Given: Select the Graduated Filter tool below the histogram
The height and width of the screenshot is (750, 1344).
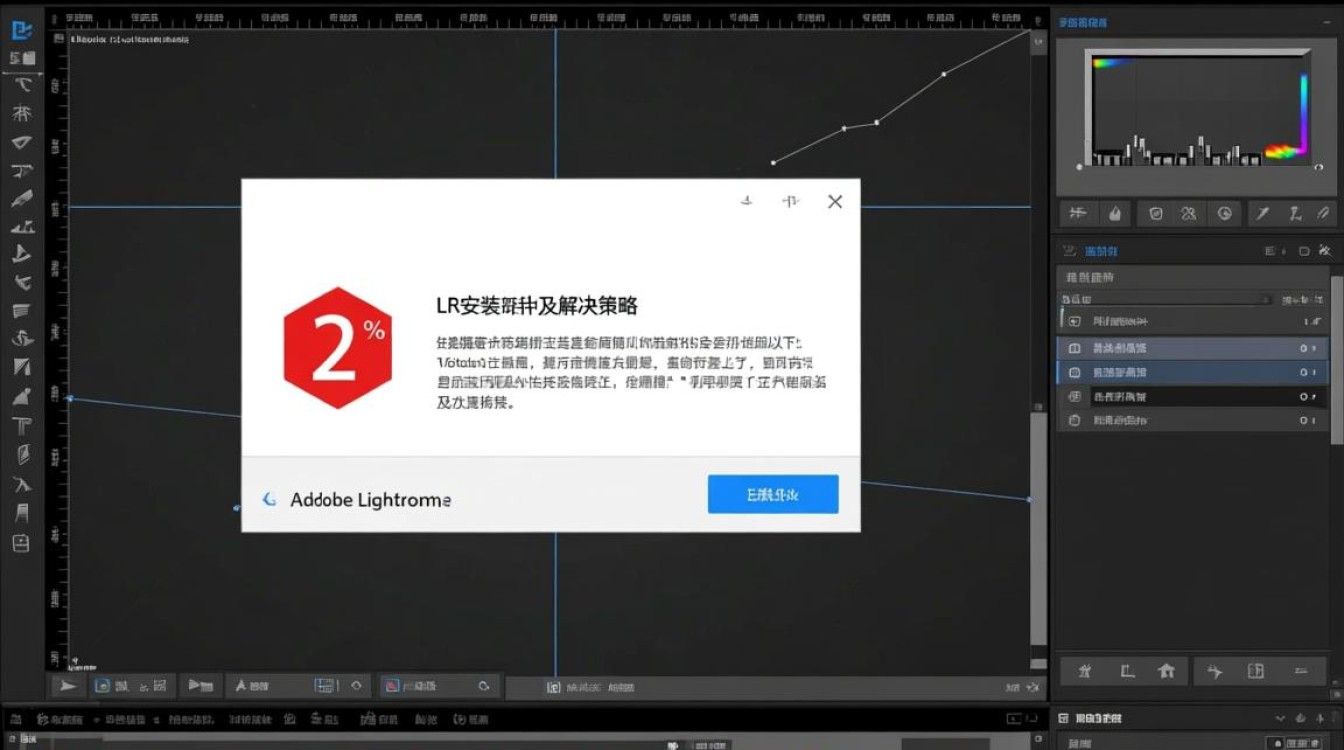Looking at the screenshot, I should point(1189,213).
